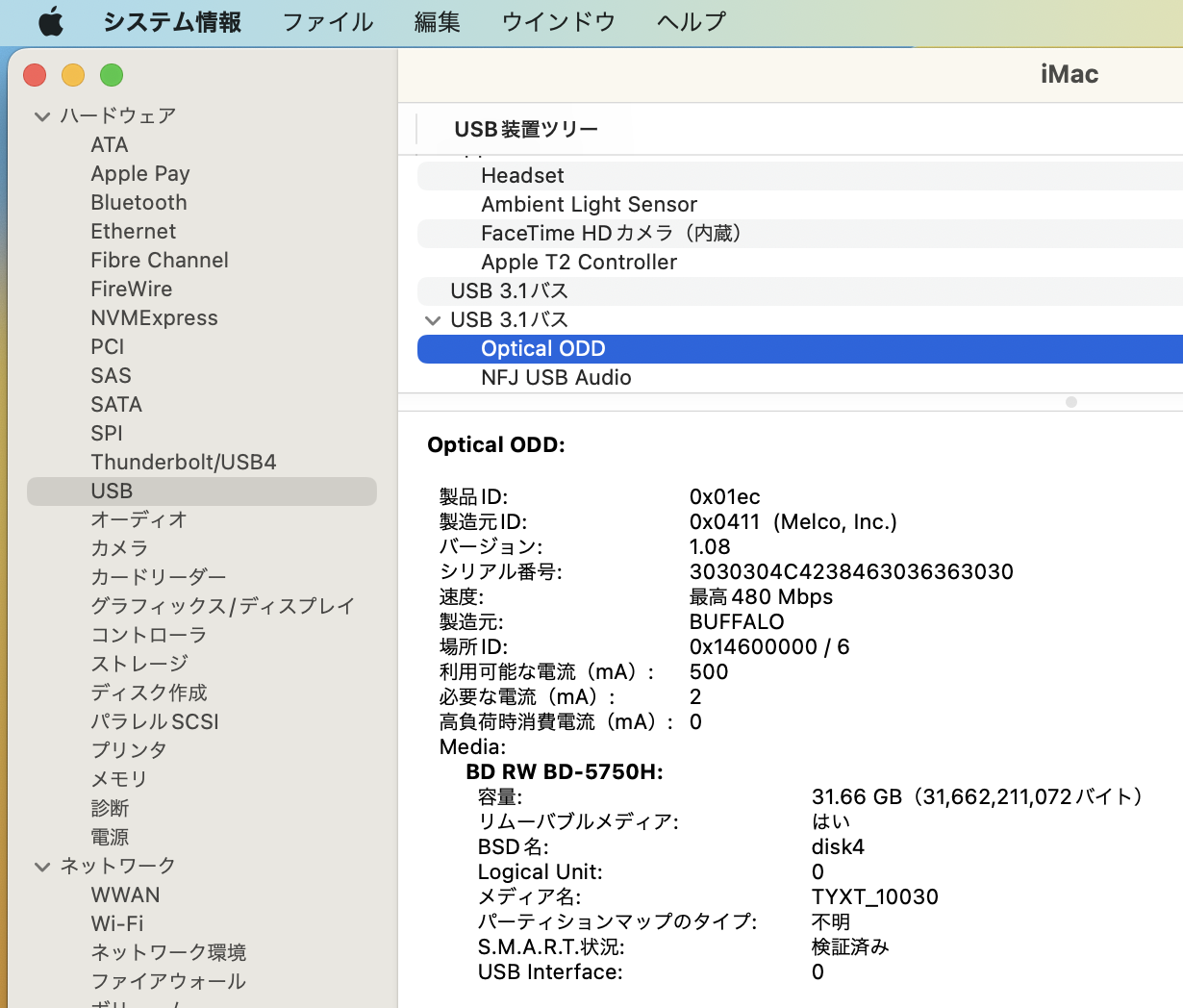The height and width of the screenshot is (1008, 1183).
Task: Select FaceTime HDカメラ device in tree
Action: click(611, 234)
